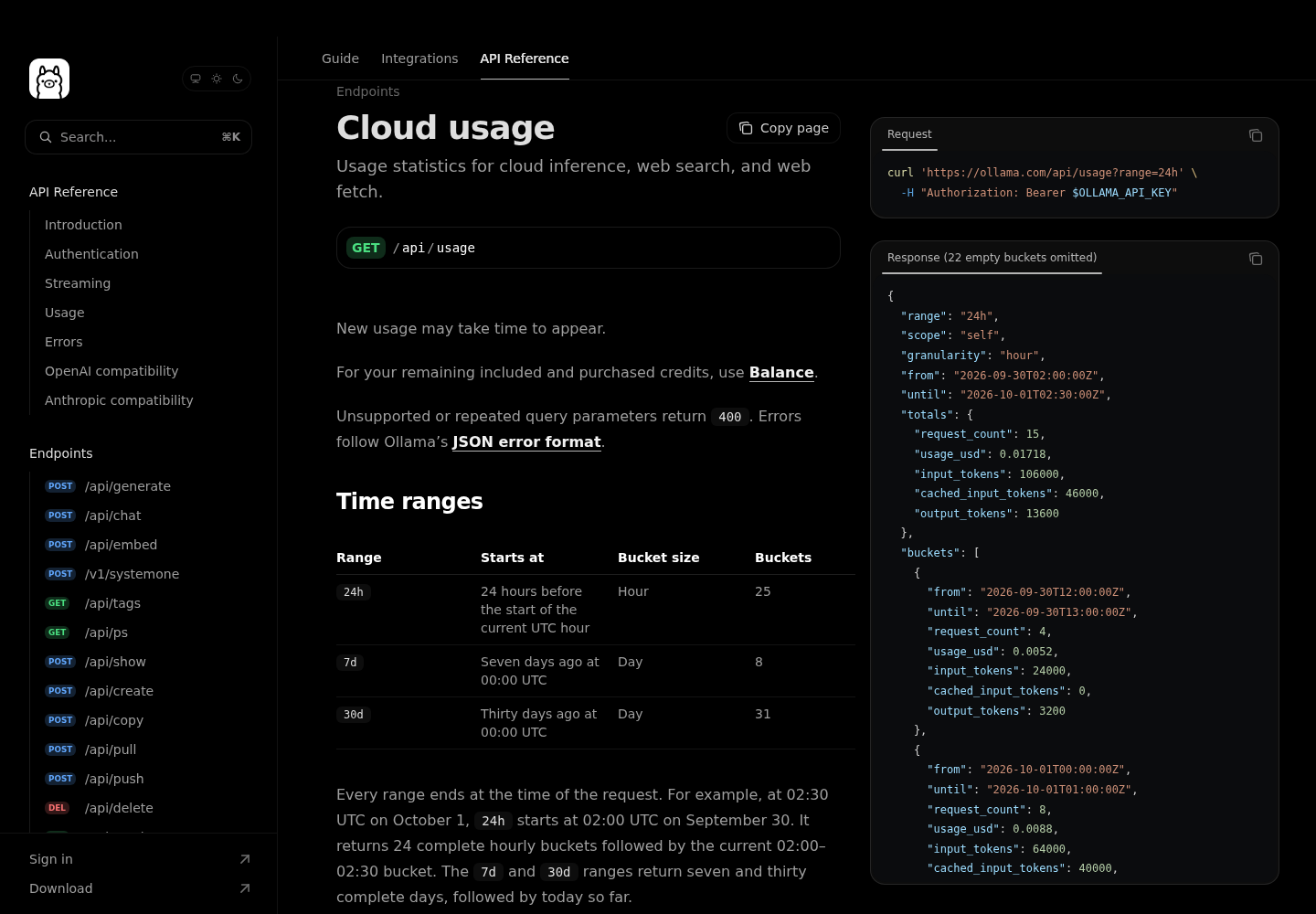Focus the Search... field
1316x914 pixels.
(138, 137)
